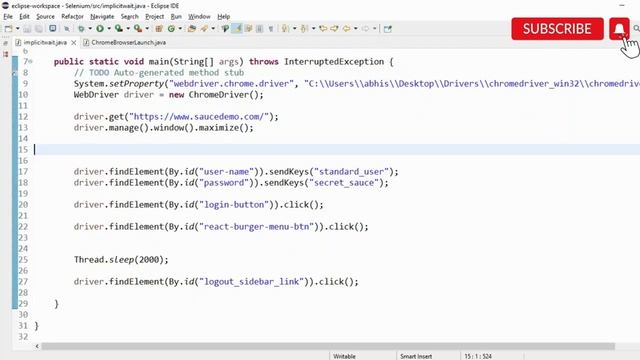Close the implicitwait.java editor tab
The height and width of the screenshot is (360, 640).
click(x=73, y=42)
